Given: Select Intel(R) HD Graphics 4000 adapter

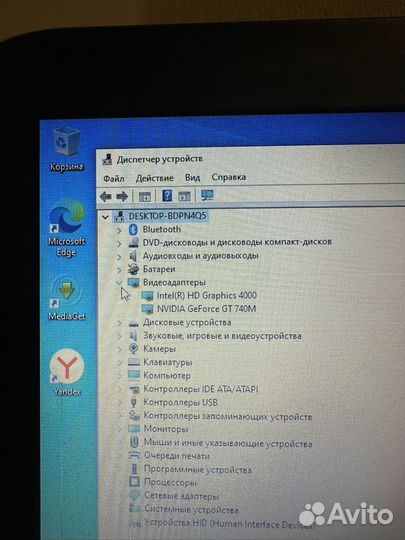Looking at the screenshot, I should 207,295.
